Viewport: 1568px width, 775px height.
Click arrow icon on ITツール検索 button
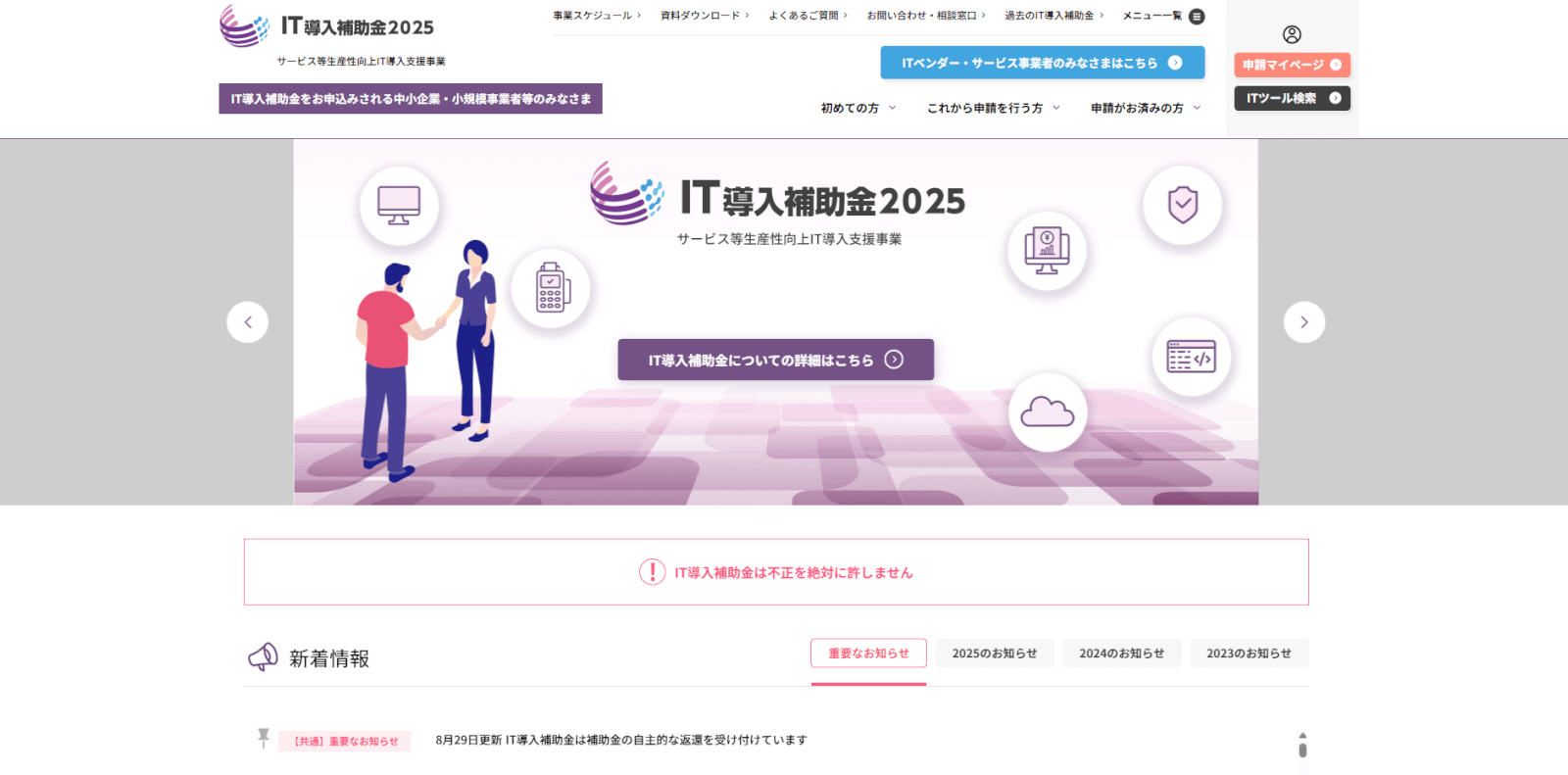tap(1335, 98)
